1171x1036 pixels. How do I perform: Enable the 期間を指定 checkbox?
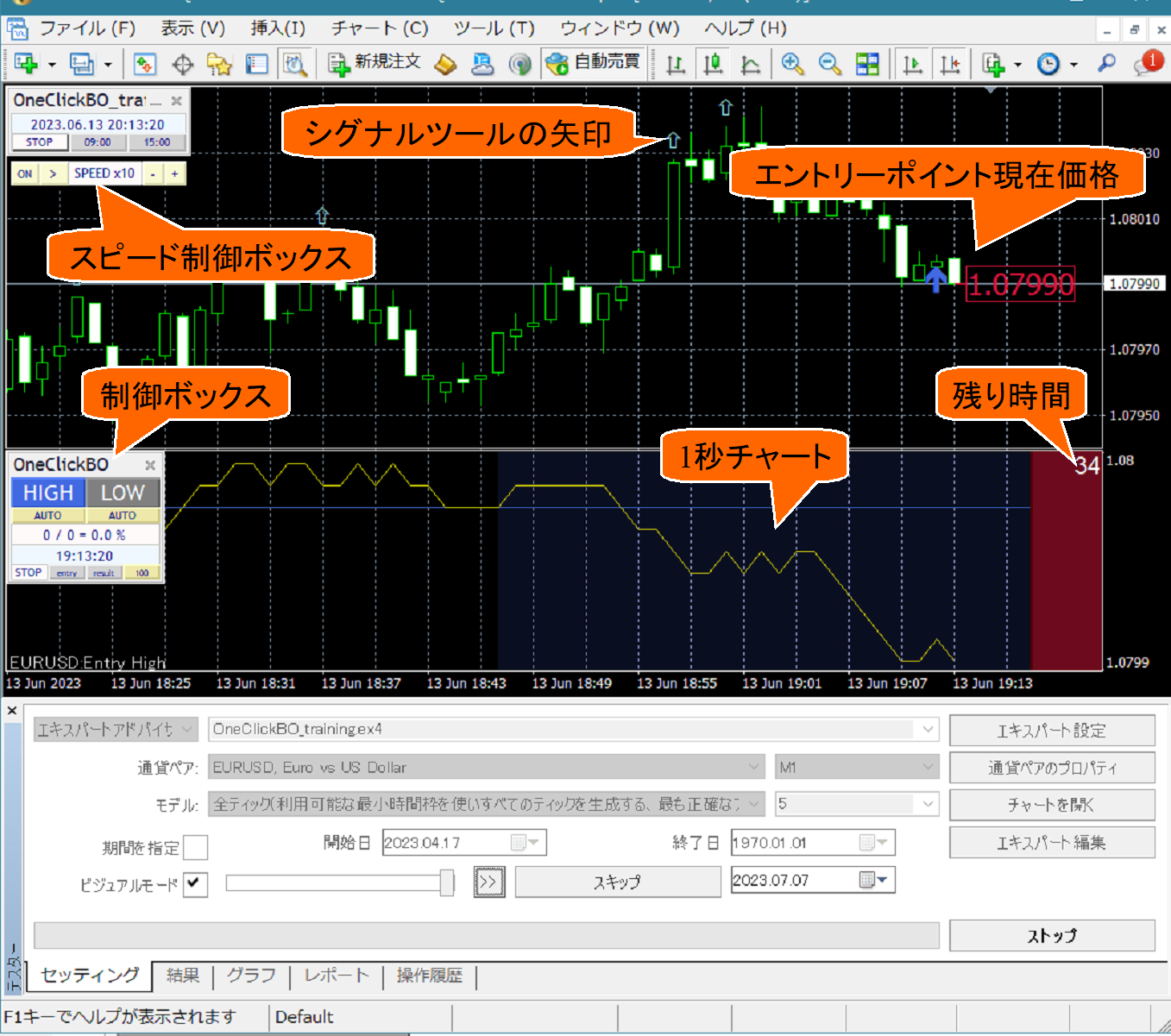196,847
